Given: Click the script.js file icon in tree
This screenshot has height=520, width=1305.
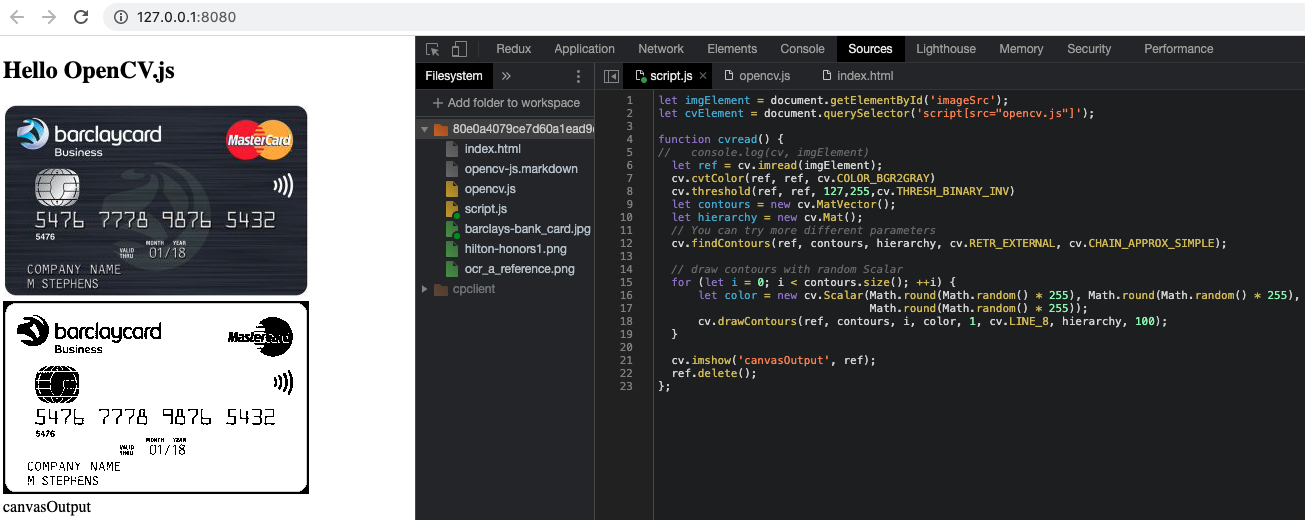Looking at the screenshot, I should point(452,209).
